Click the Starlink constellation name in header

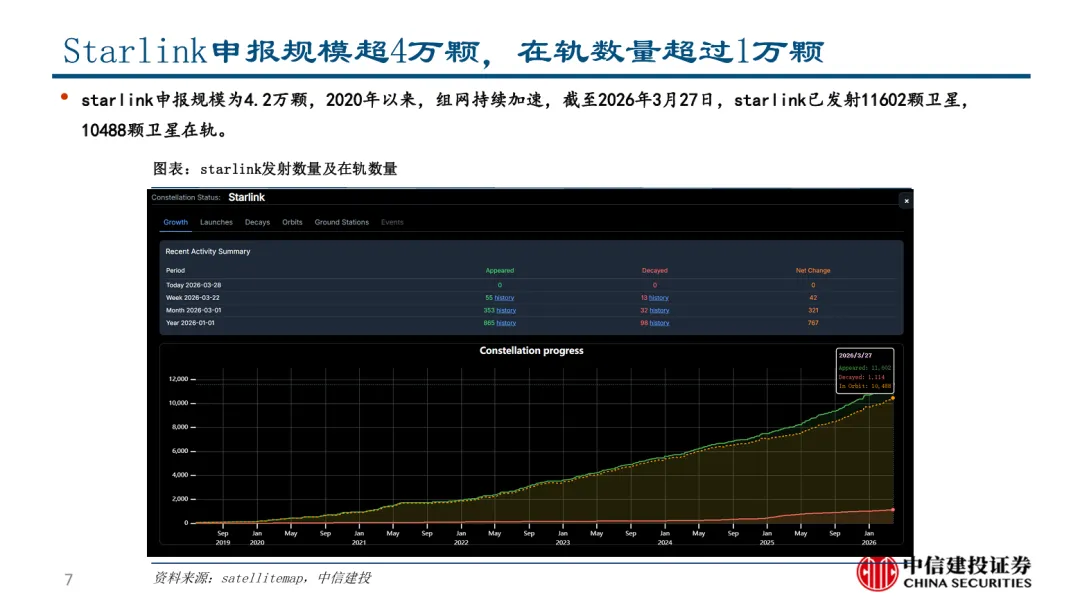(247, 198)
